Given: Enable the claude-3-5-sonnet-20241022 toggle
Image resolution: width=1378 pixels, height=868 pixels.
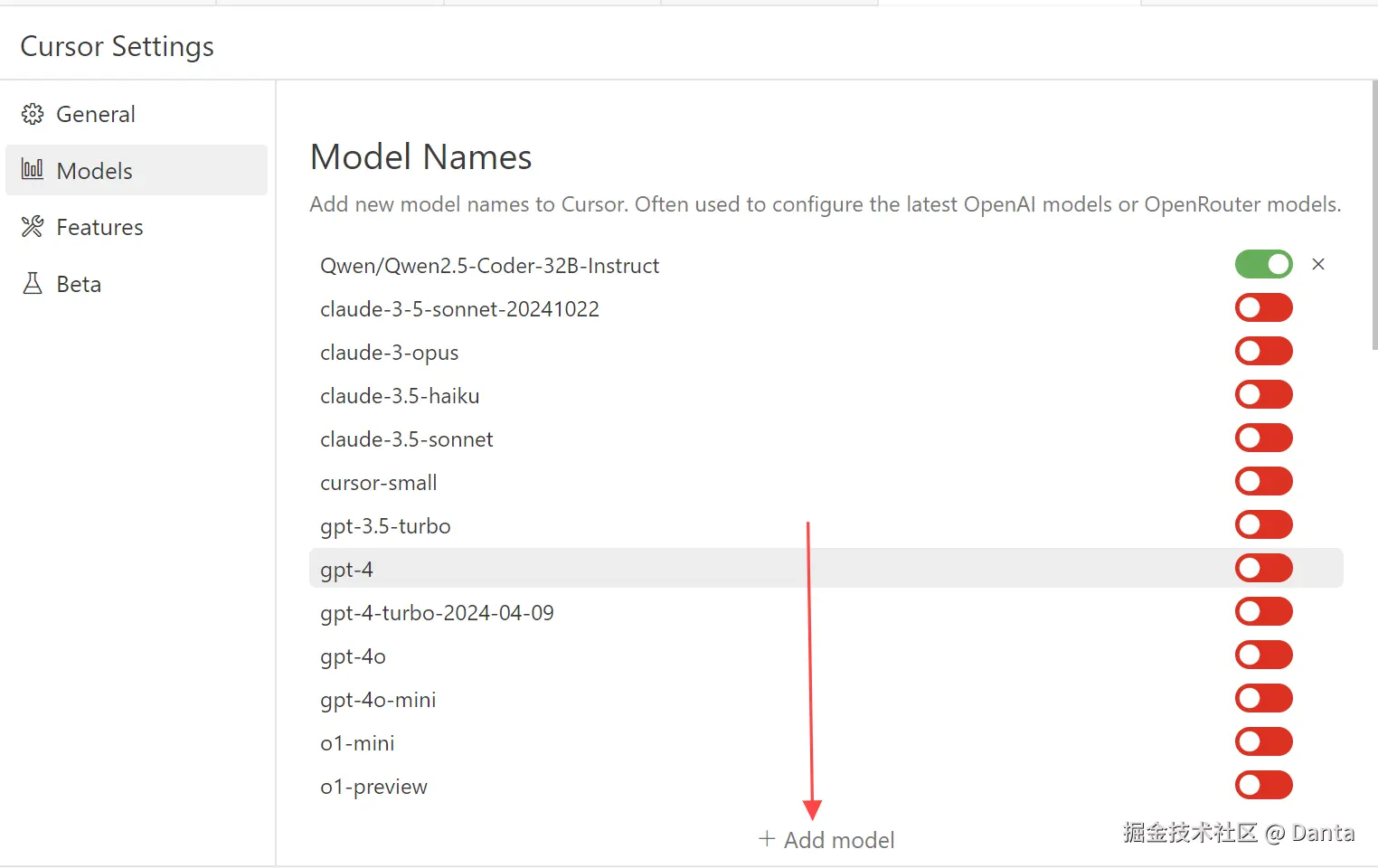Looking at the screenshot, I should [x=1263, y=307].
